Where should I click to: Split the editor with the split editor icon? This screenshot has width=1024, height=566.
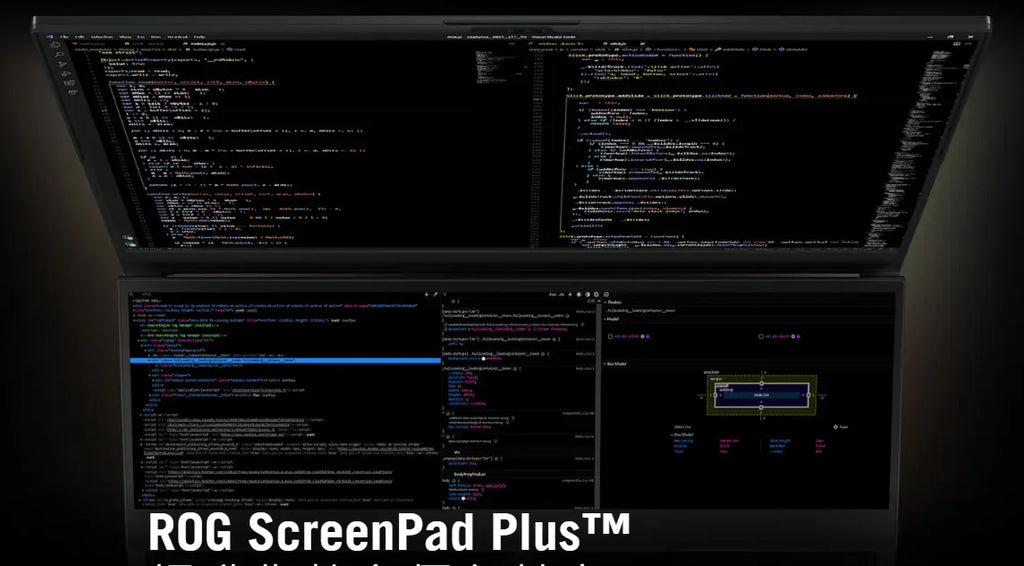[x=957, y=44]
